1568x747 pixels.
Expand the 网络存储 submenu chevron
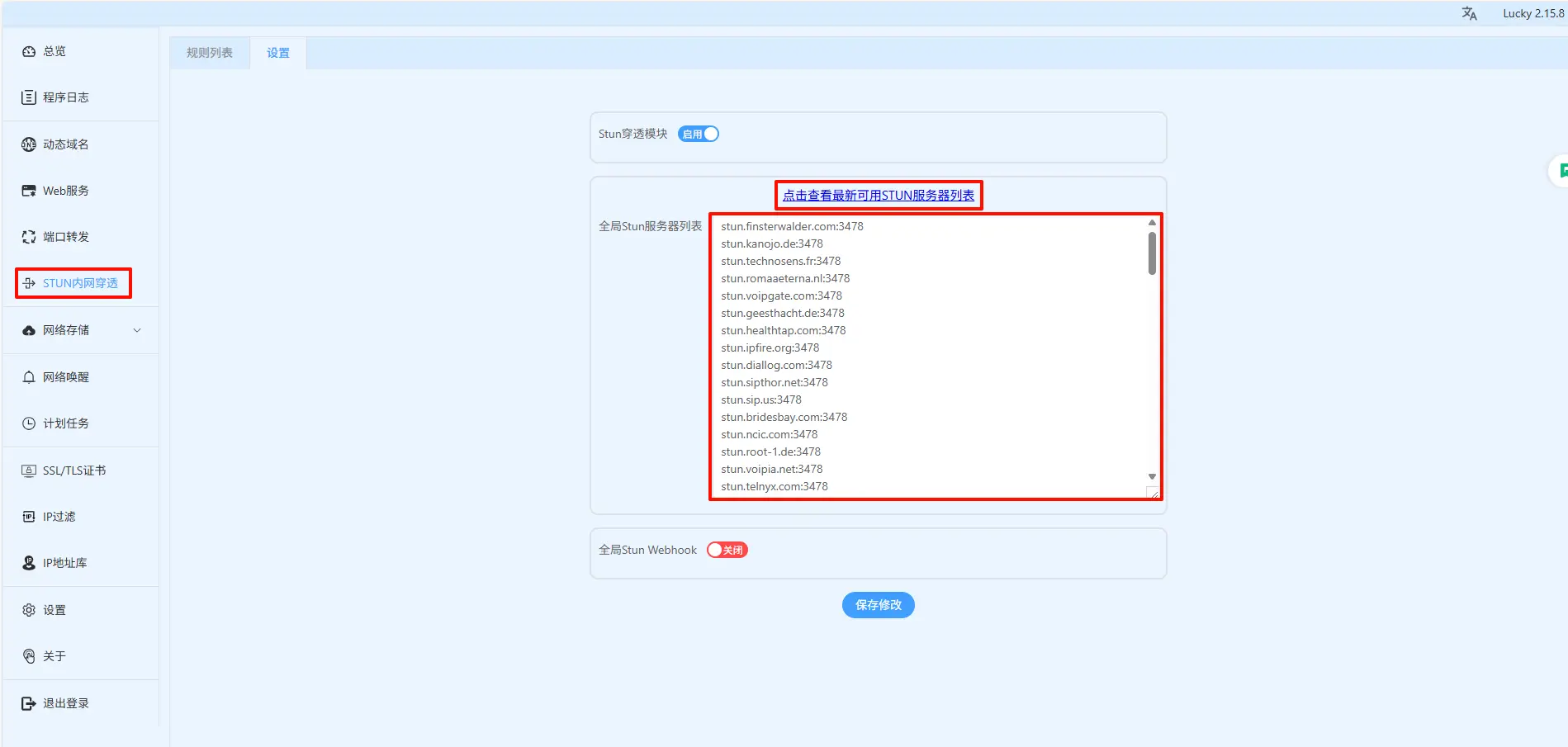(137, 330)
